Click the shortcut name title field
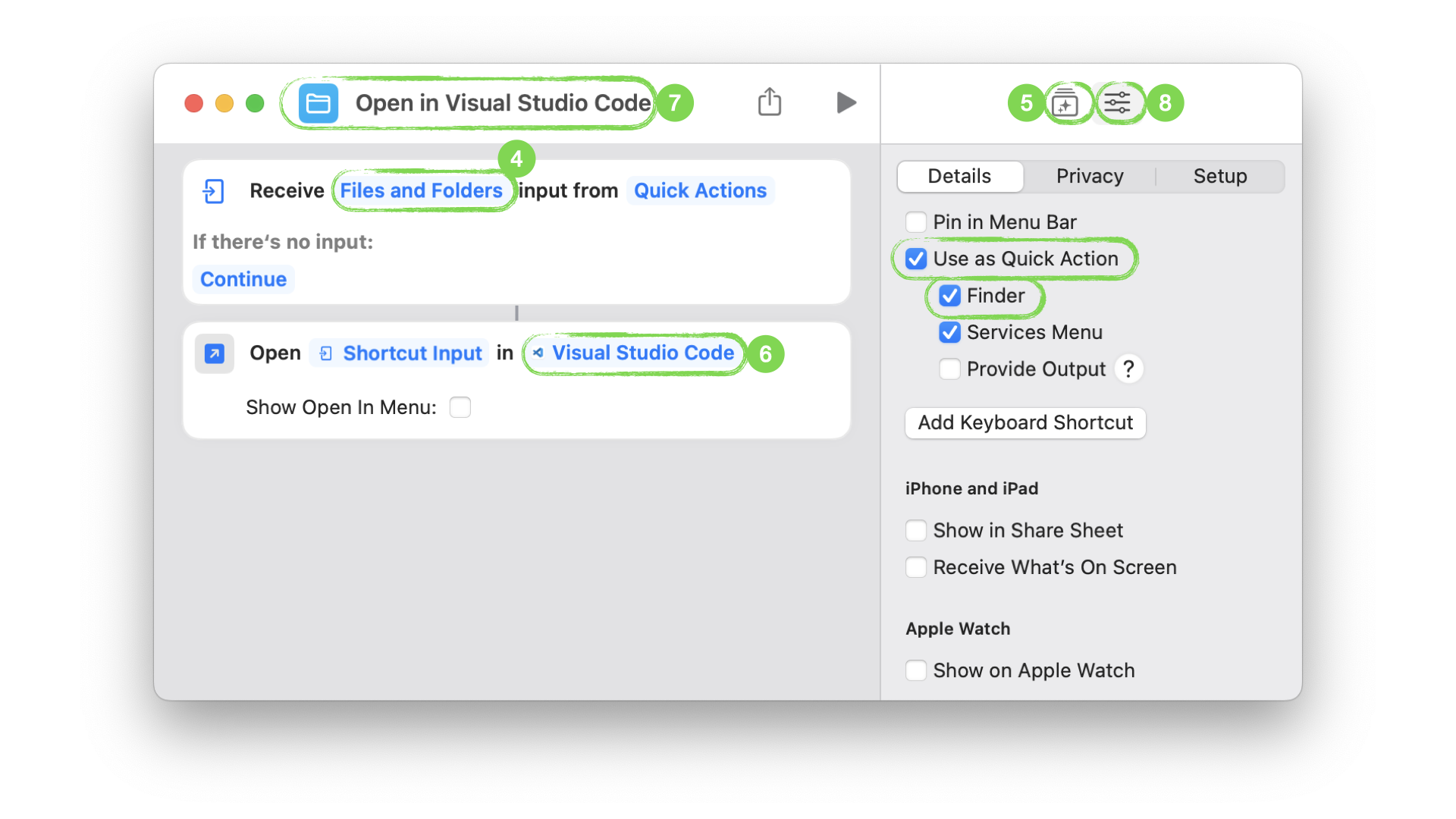Image resolution: width=1456 pixels, height=819 pixels. [x=502, y=102]
